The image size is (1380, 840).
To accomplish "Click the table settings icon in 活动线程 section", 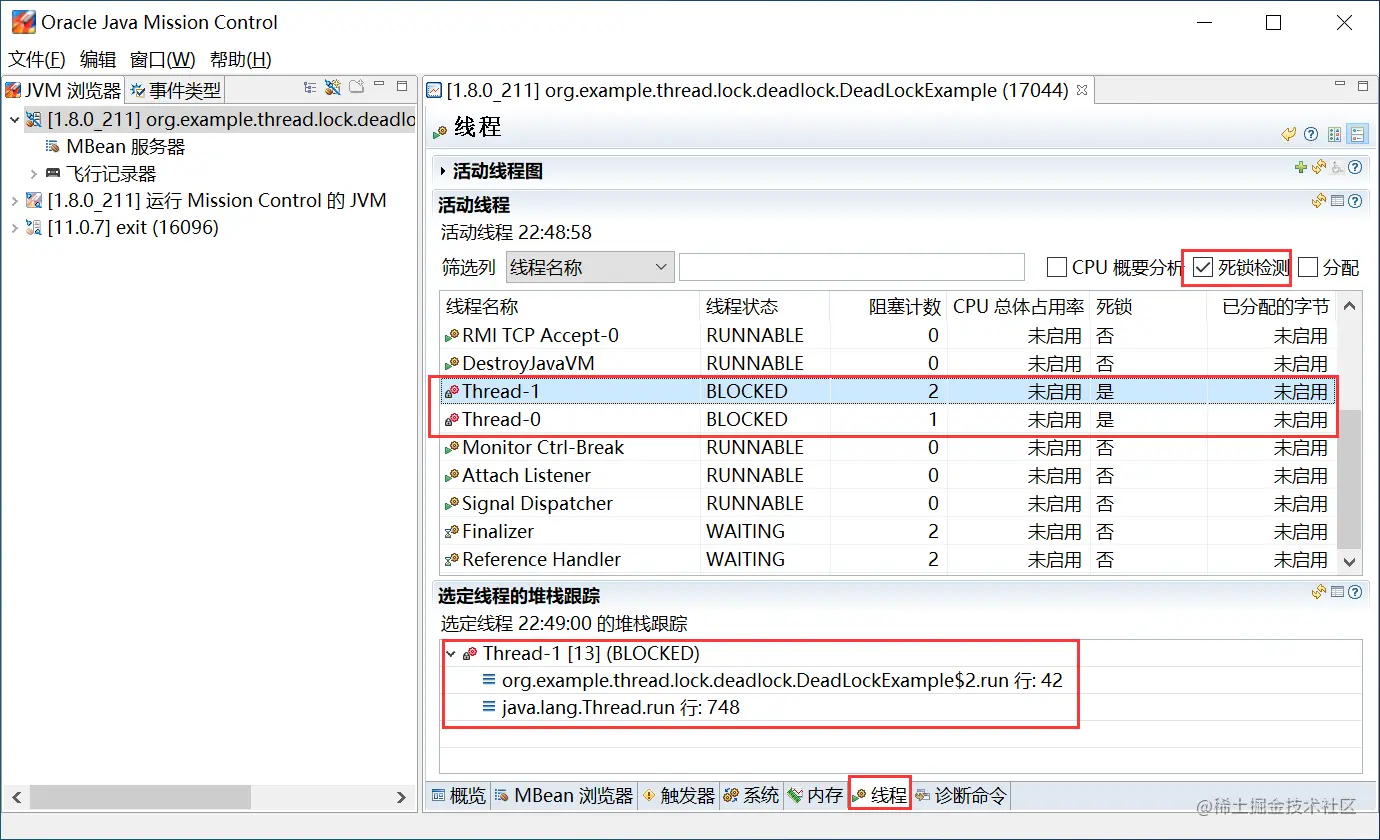I will [x=1337, y=201].
